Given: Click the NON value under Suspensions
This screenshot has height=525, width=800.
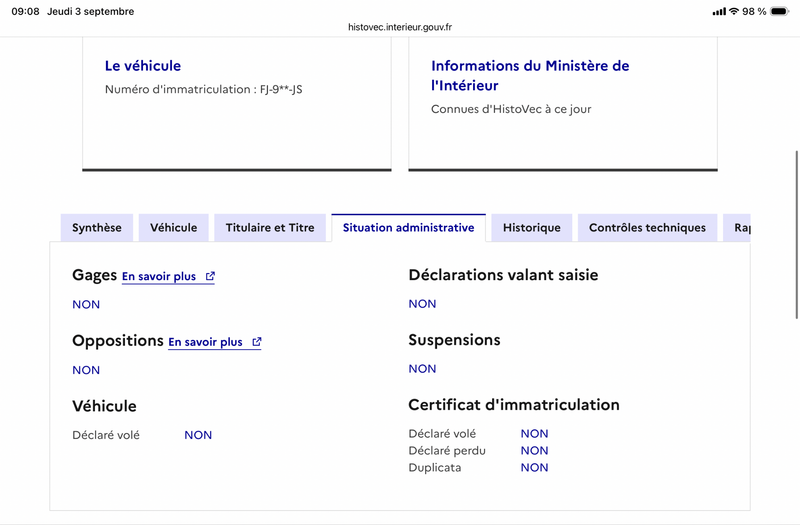Looking at the screenshot, I should pyautogui.click(x=422, y=369).
